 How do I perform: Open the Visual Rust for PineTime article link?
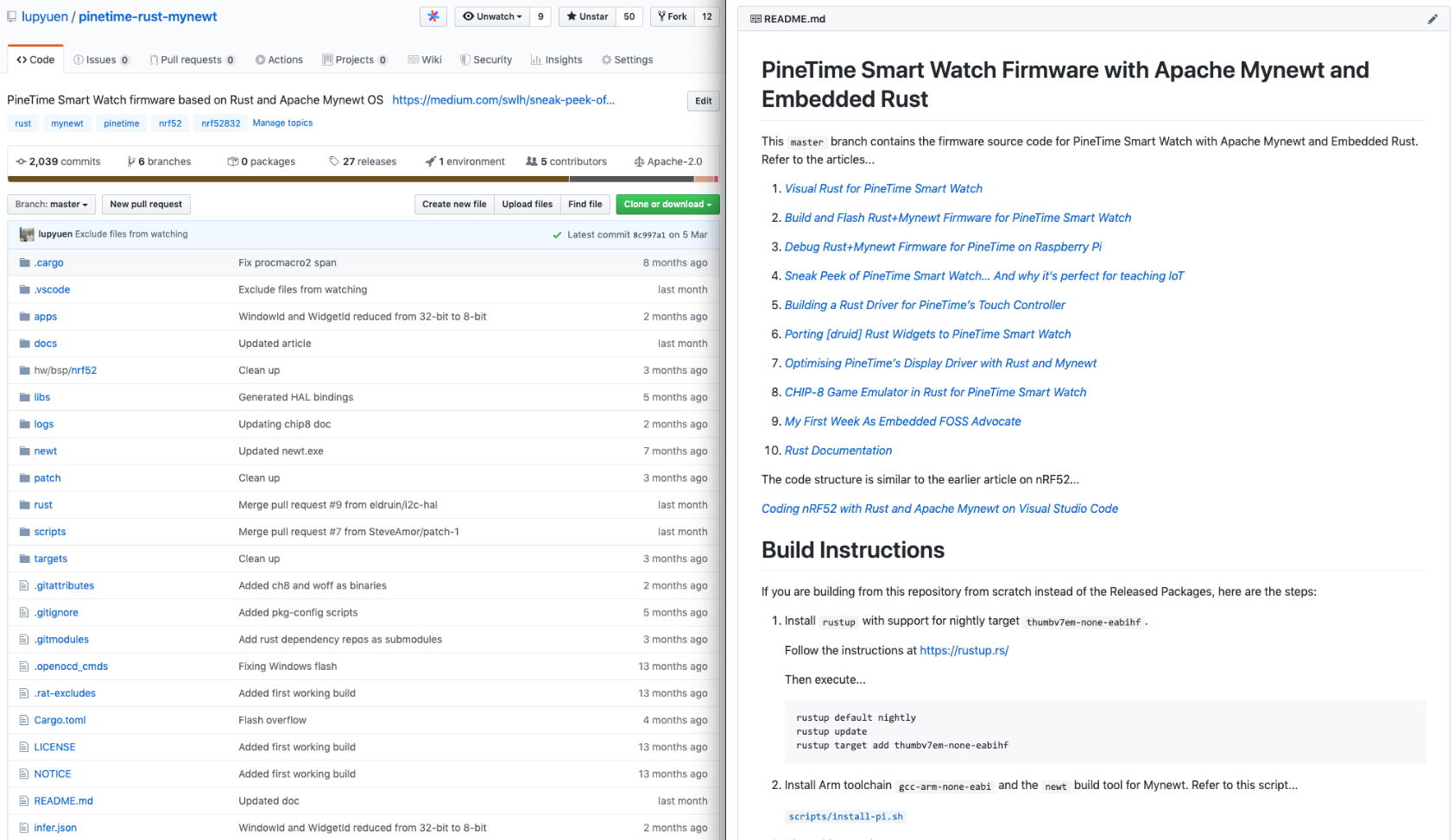pyautogui.click(x=883, y=188)
